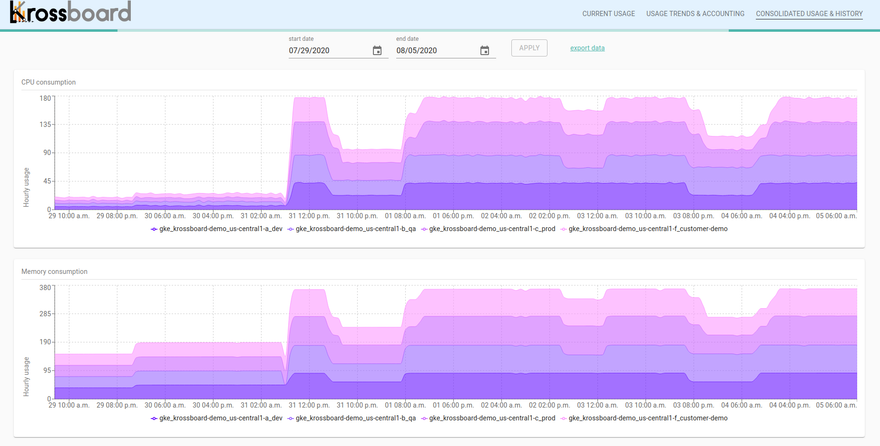Click the Krossboard logo
Screen dimensions: 880x446
(70, 13)
